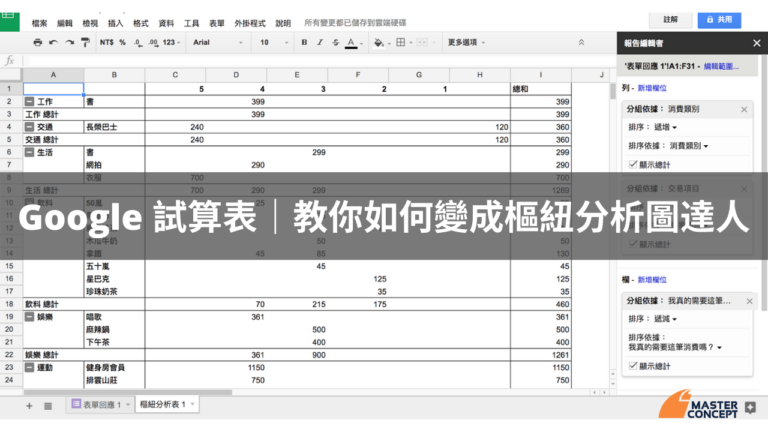Image resolution: width=768 pixels, height=432 pixels.
Task: Select the 總和 header cell
Action: tap(541, 89)
